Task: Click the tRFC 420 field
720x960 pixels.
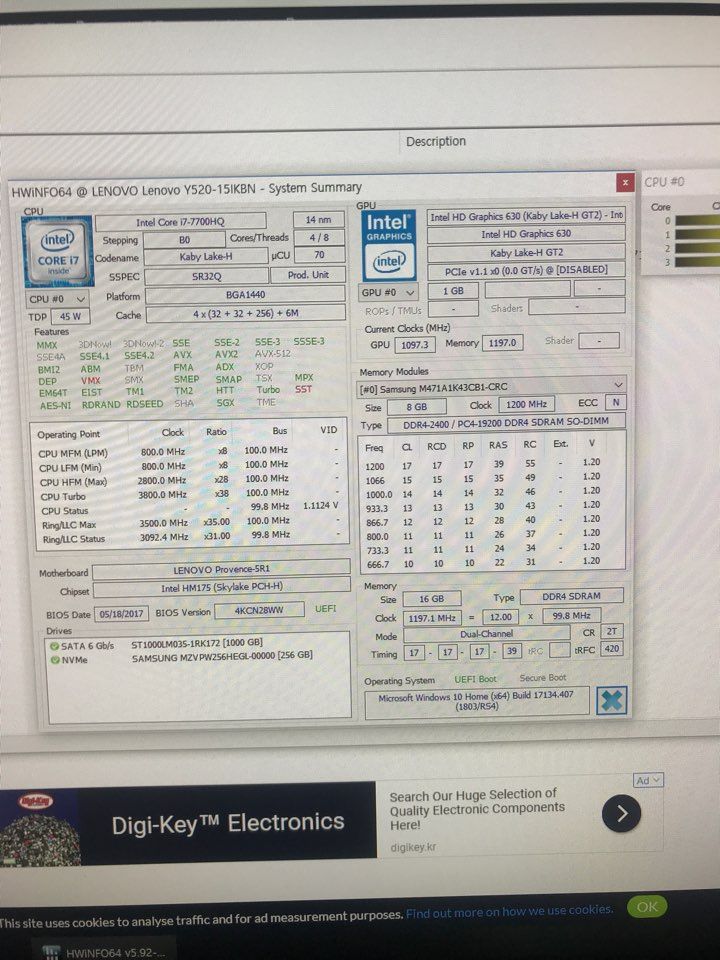Action: [x=612, y=648]
